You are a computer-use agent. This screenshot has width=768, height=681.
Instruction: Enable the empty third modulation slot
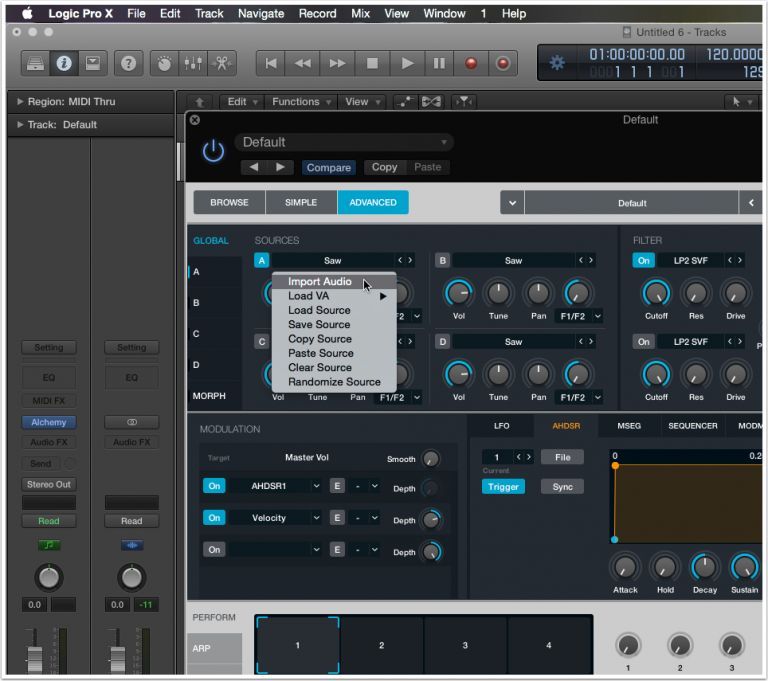pos(214,550)
